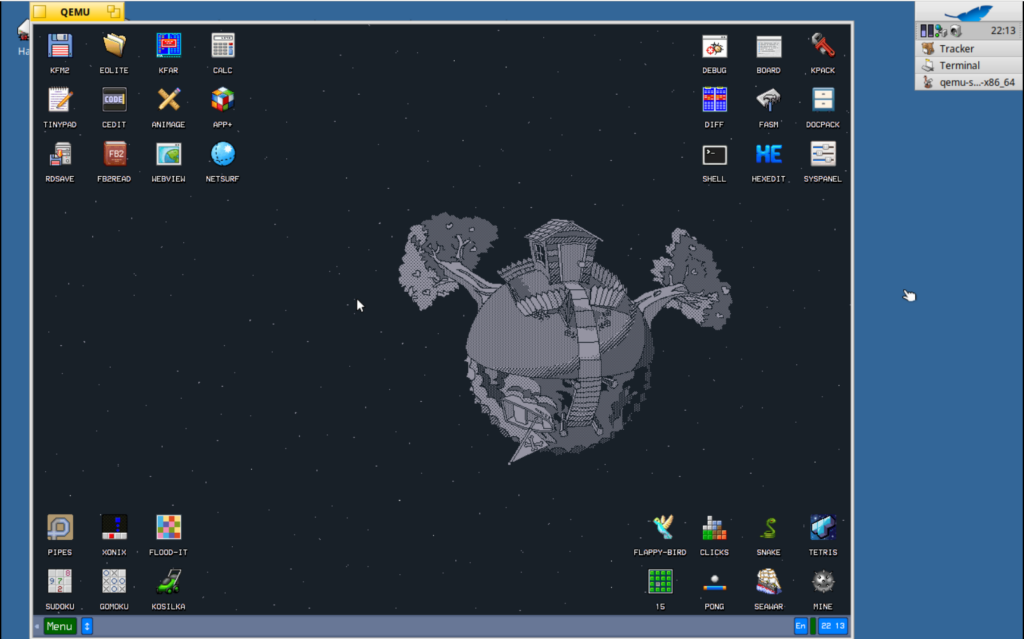Open the KFM2 file manager icon
1024x639 pixels.
point(60,46)
